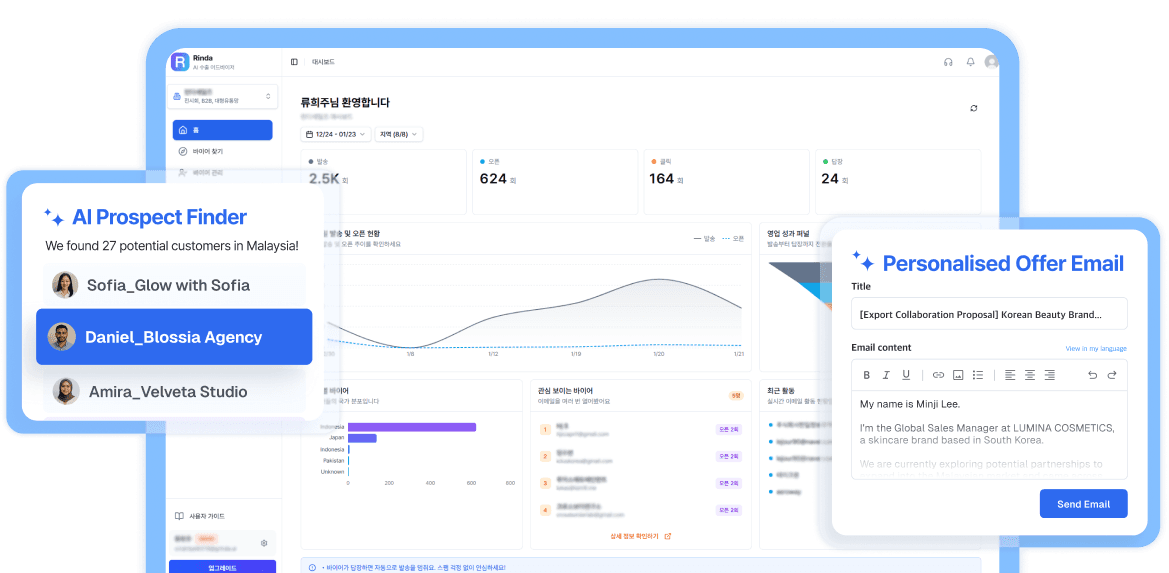Toggle bullet list in email editor
The width and height of the screenshot is (1169, 573).
click(x=978, y=375)
